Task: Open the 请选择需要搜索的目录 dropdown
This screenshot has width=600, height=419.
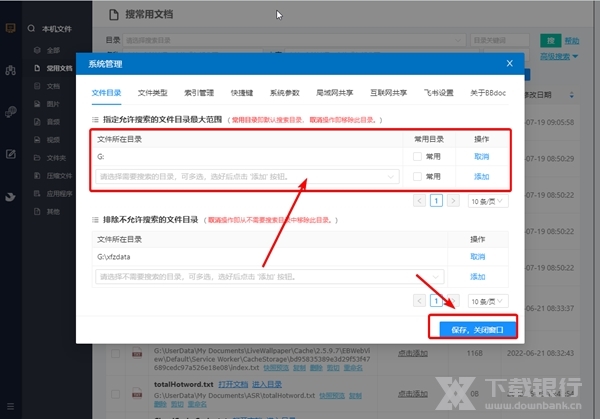Action: point(247,177)
